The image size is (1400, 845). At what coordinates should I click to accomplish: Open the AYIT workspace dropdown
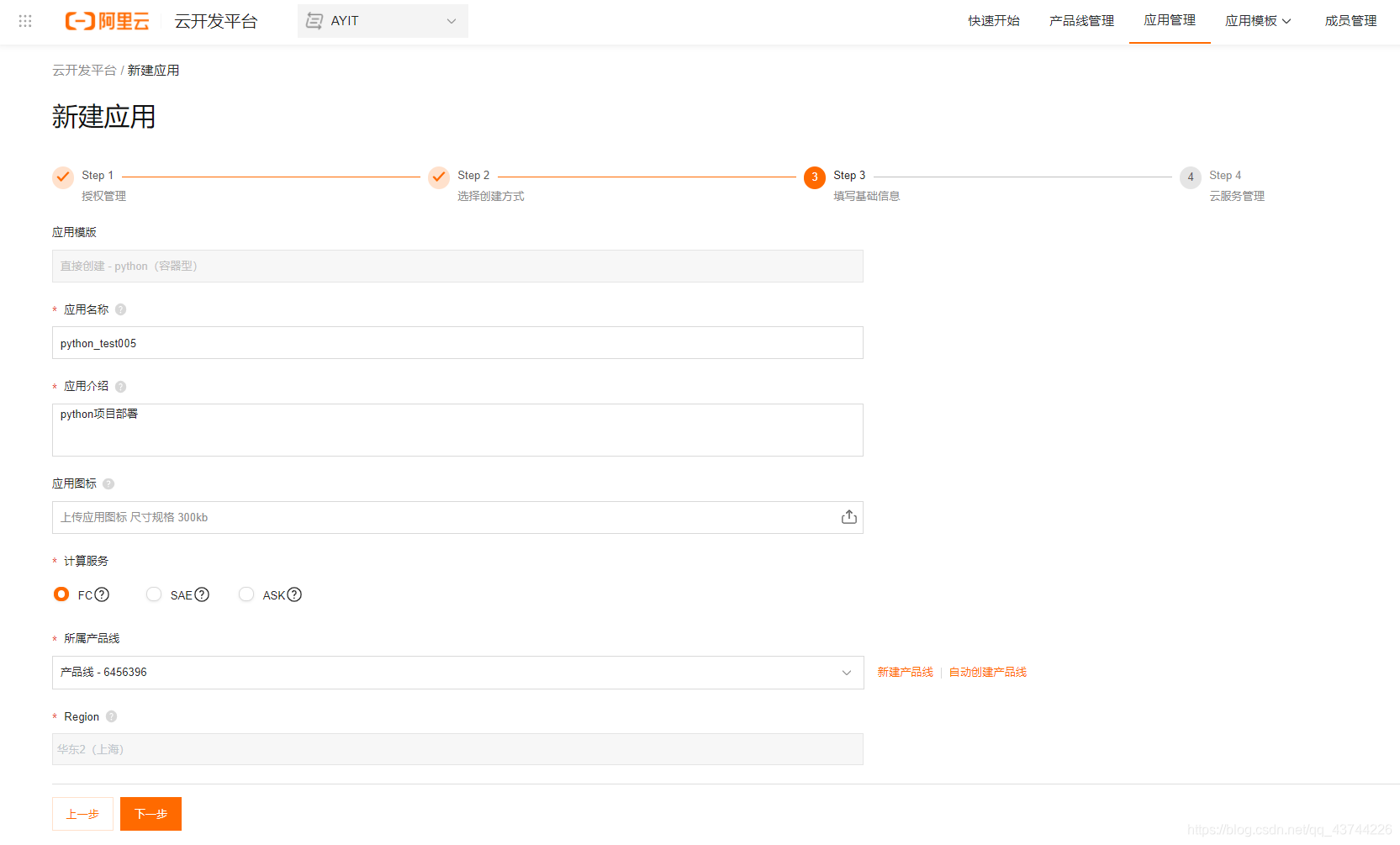click(x=383, y=21)
